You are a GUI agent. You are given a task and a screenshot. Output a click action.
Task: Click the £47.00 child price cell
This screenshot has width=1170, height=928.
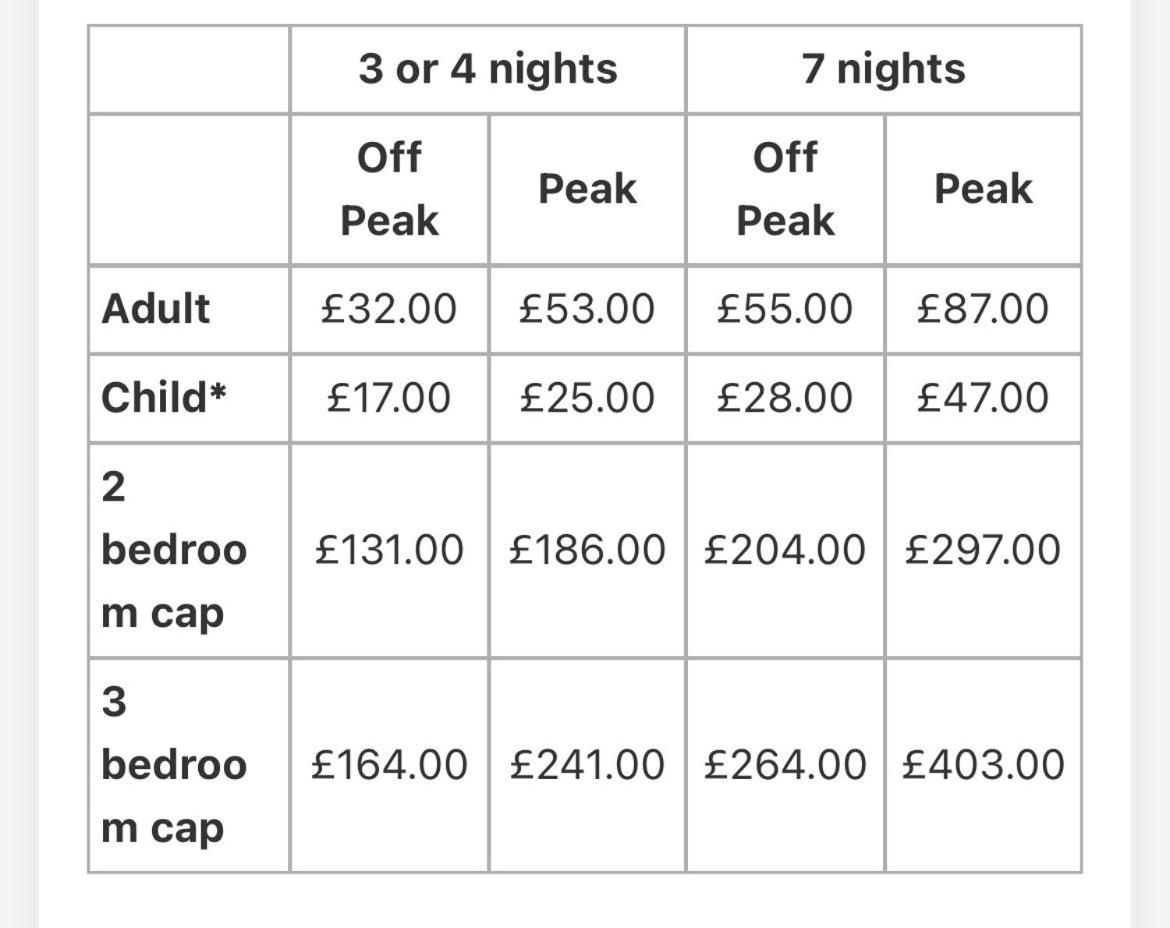click(983, 398)
